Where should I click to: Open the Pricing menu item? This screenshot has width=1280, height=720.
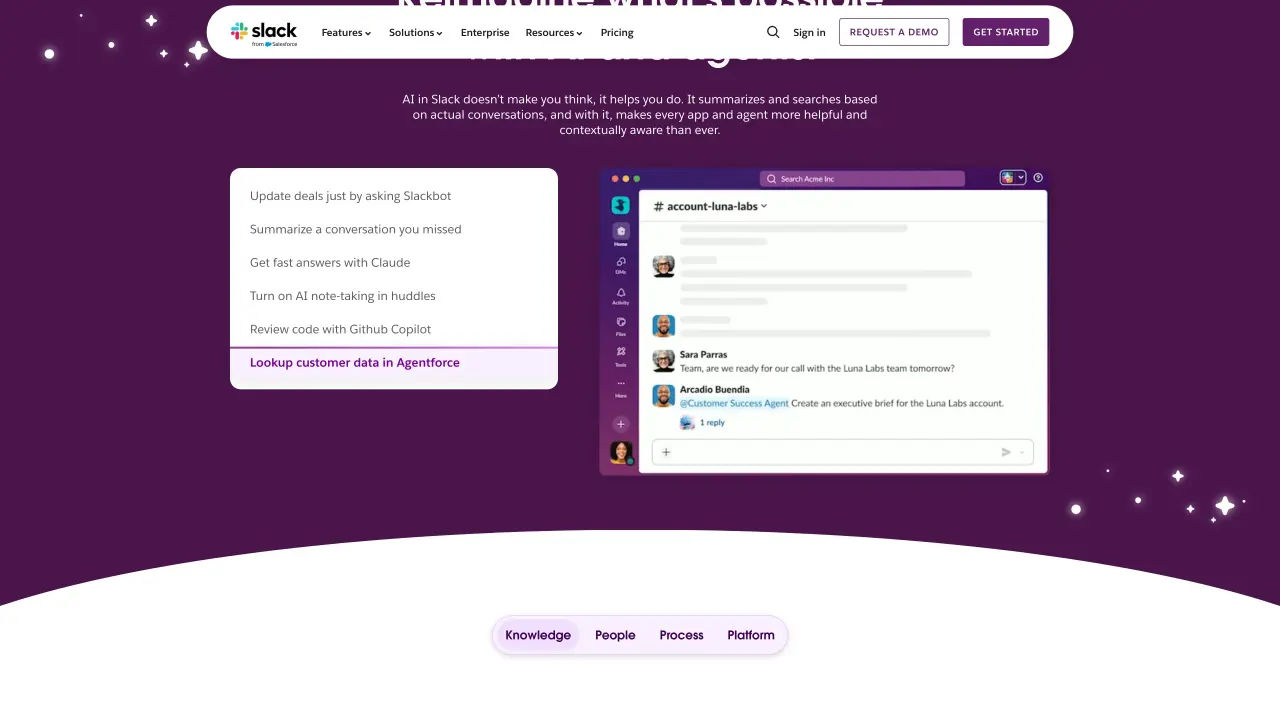click(x=617, y=32)
